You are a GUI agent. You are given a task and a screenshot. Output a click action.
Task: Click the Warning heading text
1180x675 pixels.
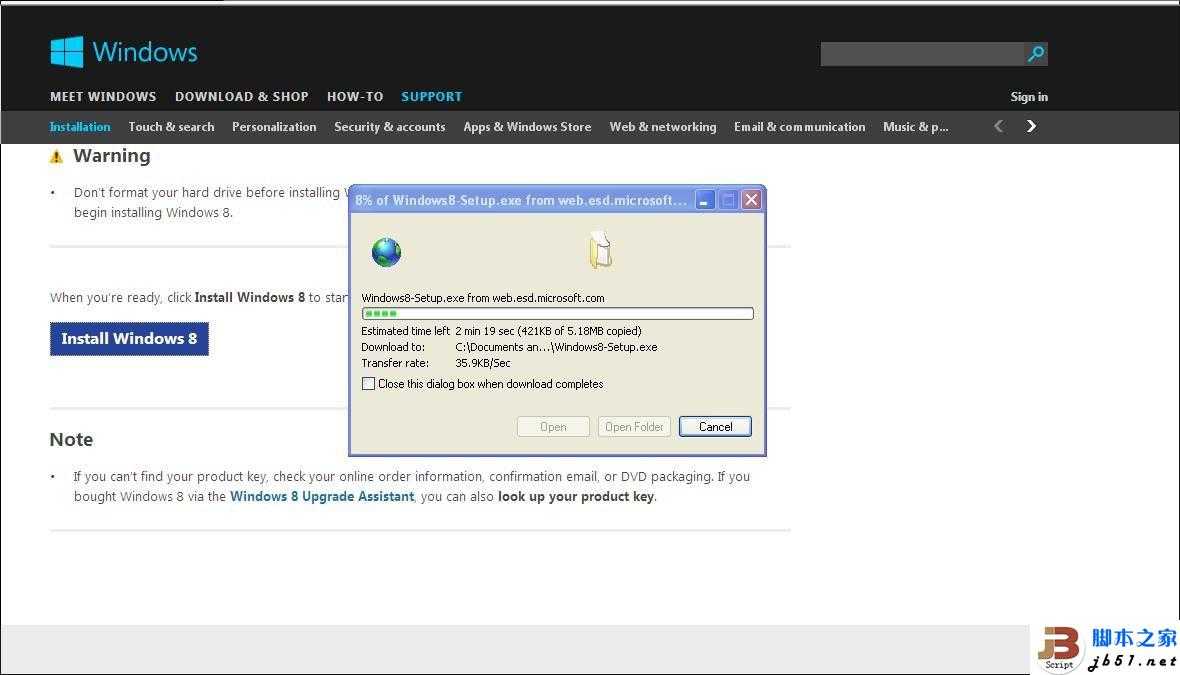click(111, 156)
